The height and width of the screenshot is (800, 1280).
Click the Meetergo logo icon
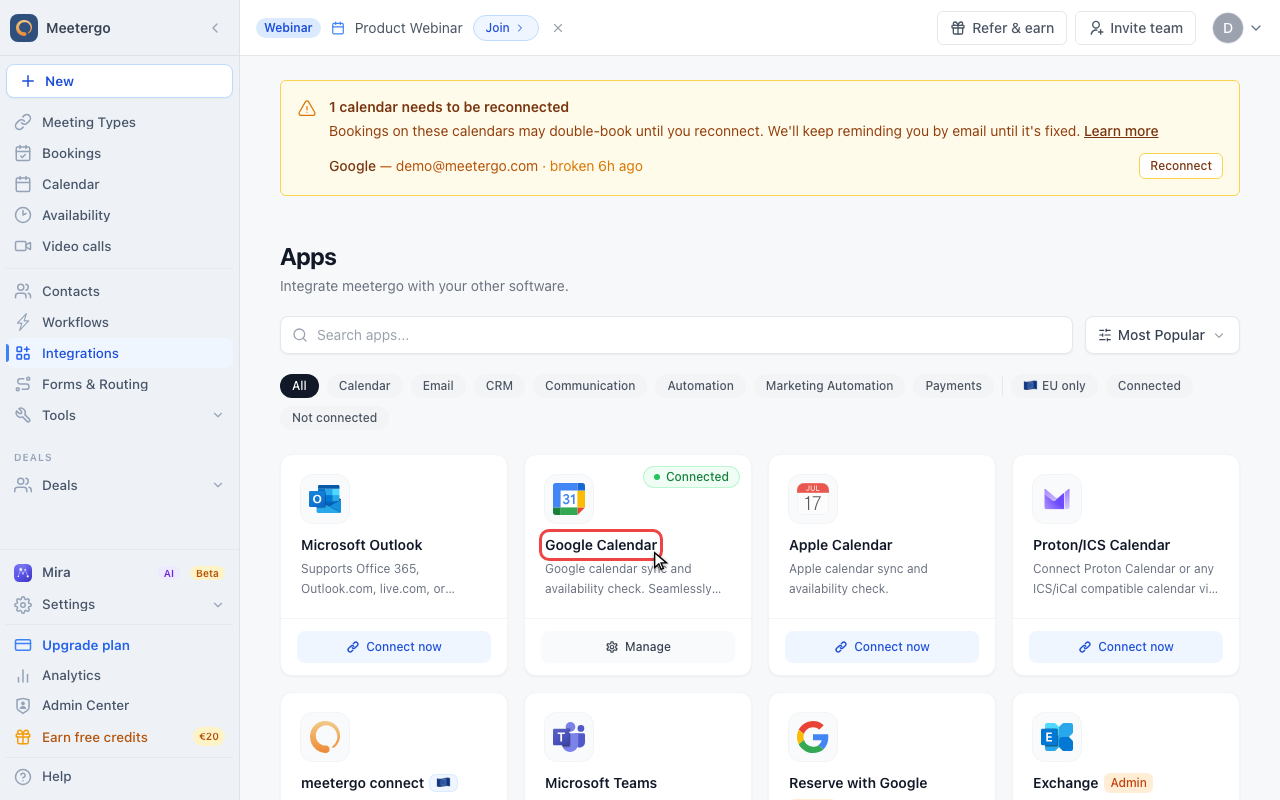pos(24,28)
